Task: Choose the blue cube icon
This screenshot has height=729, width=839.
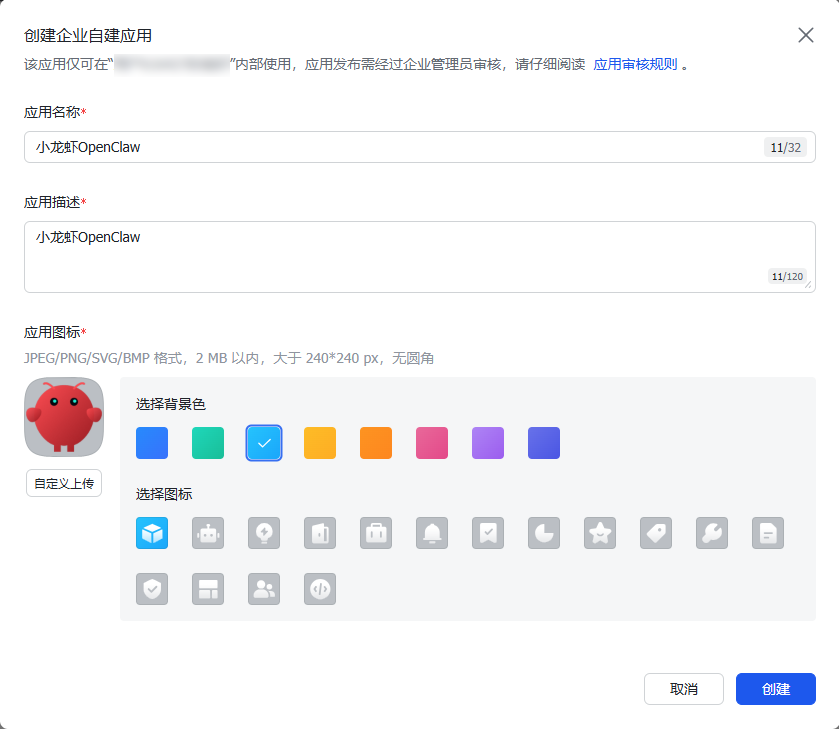Action: [152, 533]
